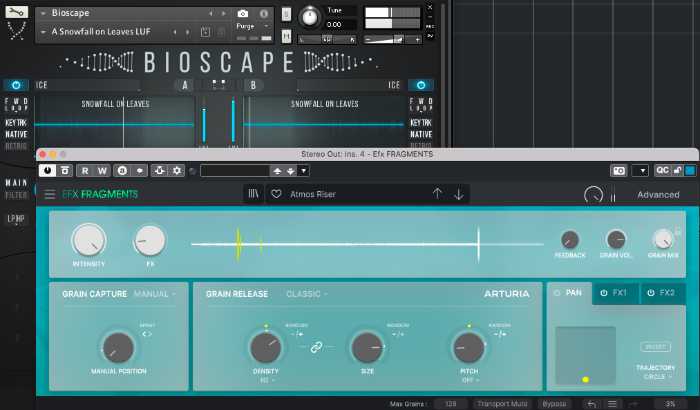Open preset dropdown arrow in plugin toolbar
This screenshot has height=410, width=700.
[304, 171]
